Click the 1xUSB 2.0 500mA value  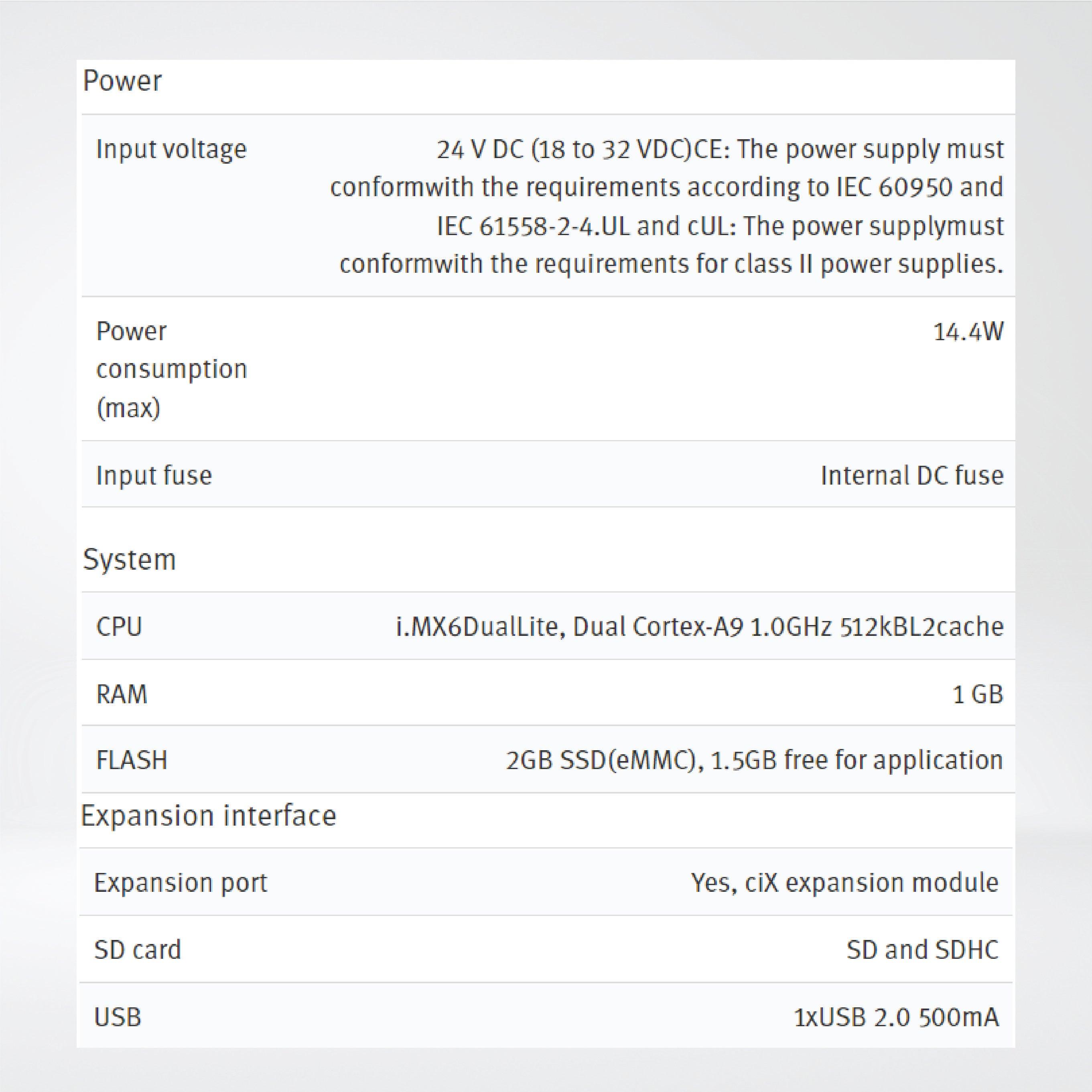pos(896,1017)
